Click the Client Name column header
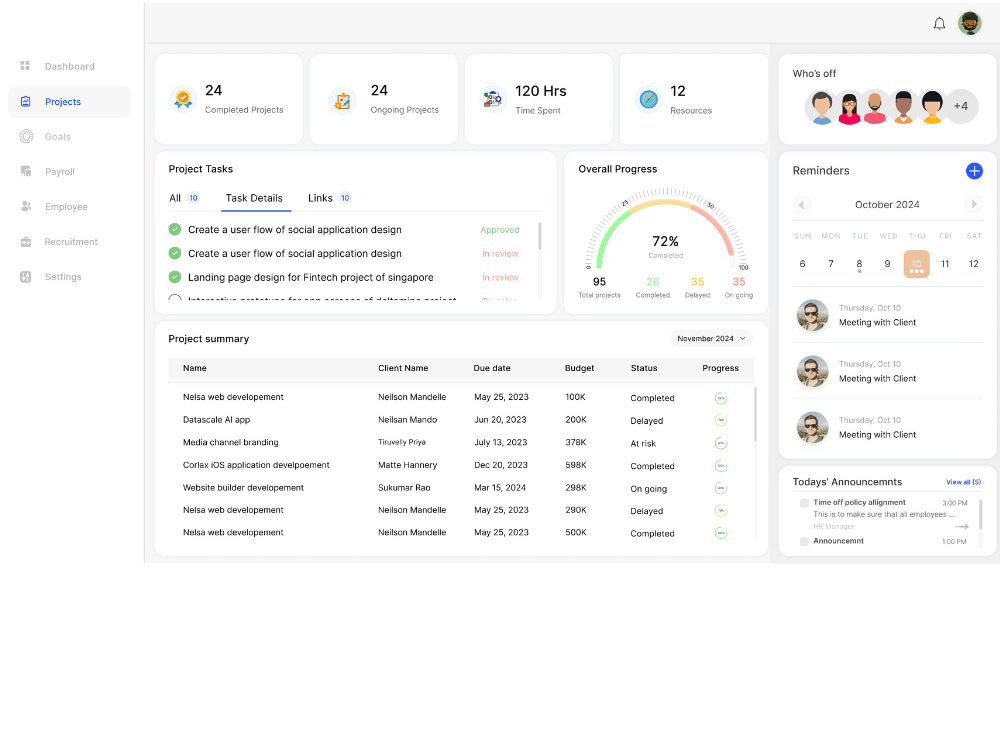This screenshot has height=750, width=1000. [403, 369]
